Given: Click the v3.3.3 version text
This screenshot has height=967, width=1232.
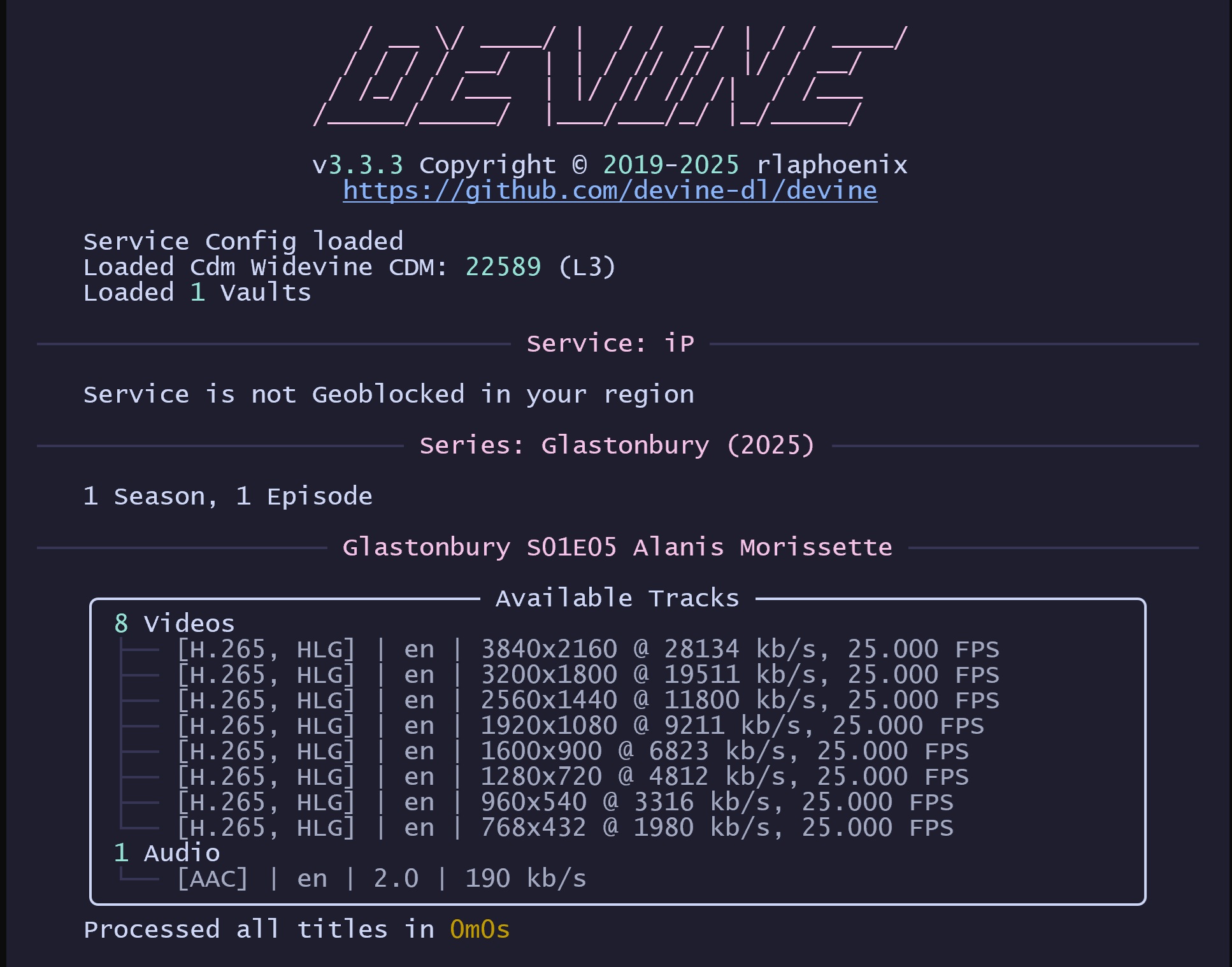Looking at the screenshot, I should (358, 165).
